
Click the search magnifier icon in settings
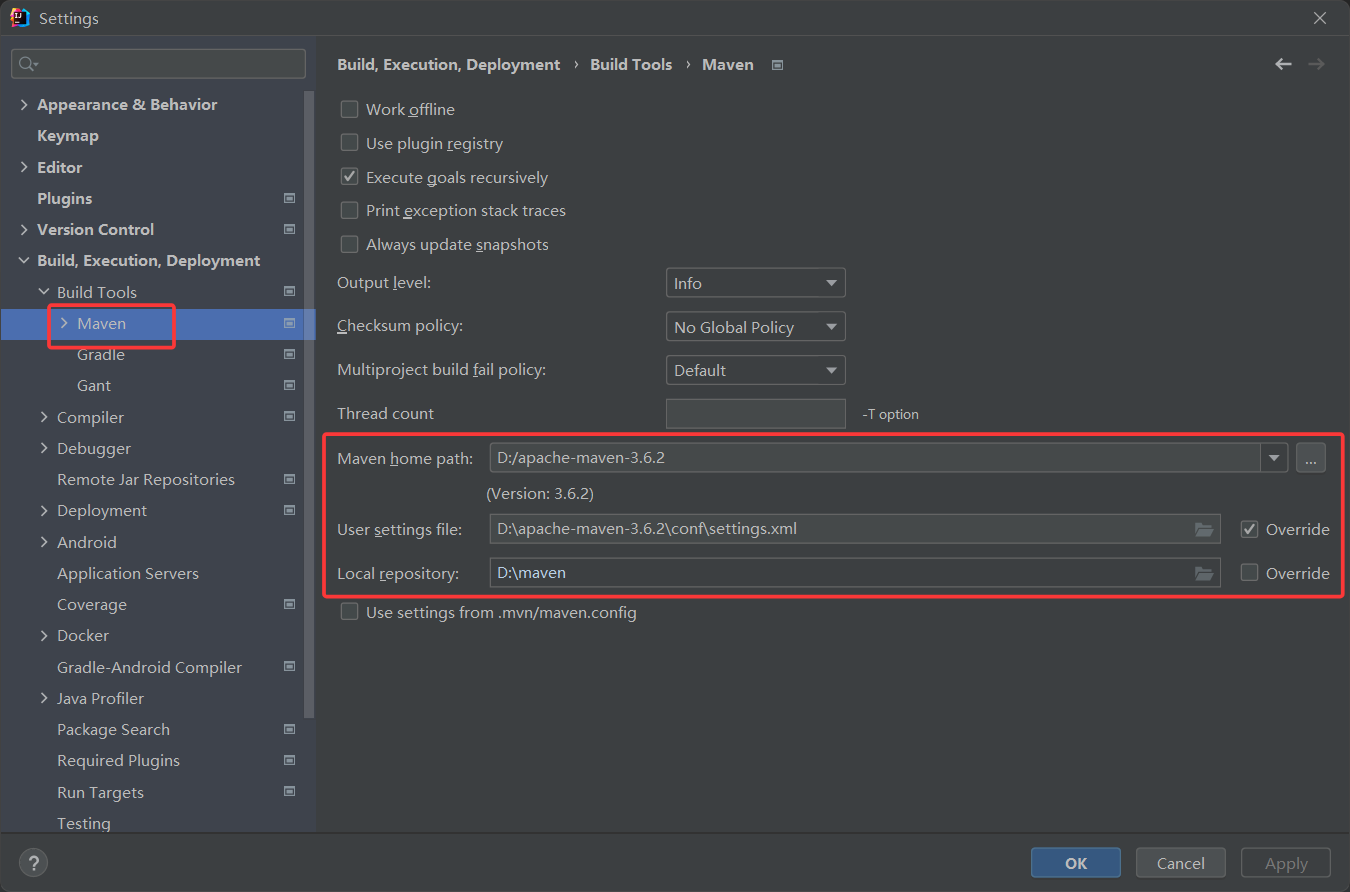[26, 64]
